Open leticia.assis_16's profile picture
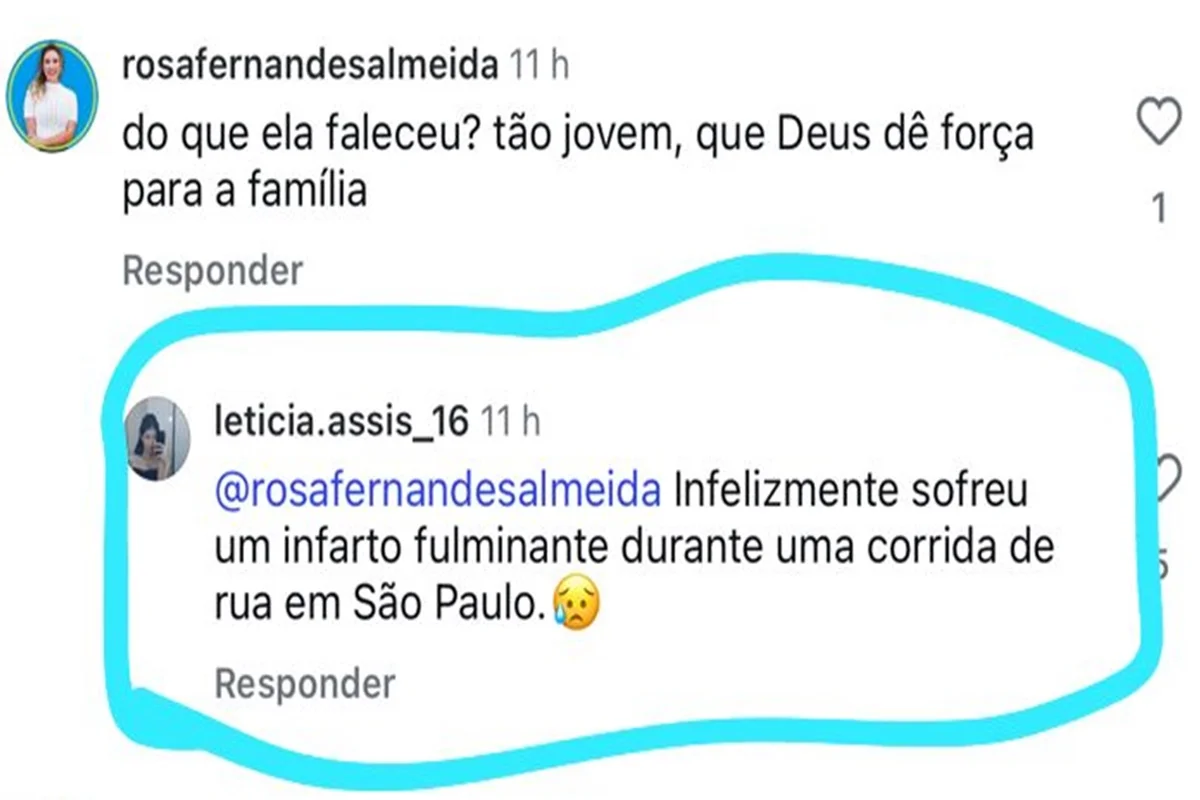 click(x=160, y=439)
